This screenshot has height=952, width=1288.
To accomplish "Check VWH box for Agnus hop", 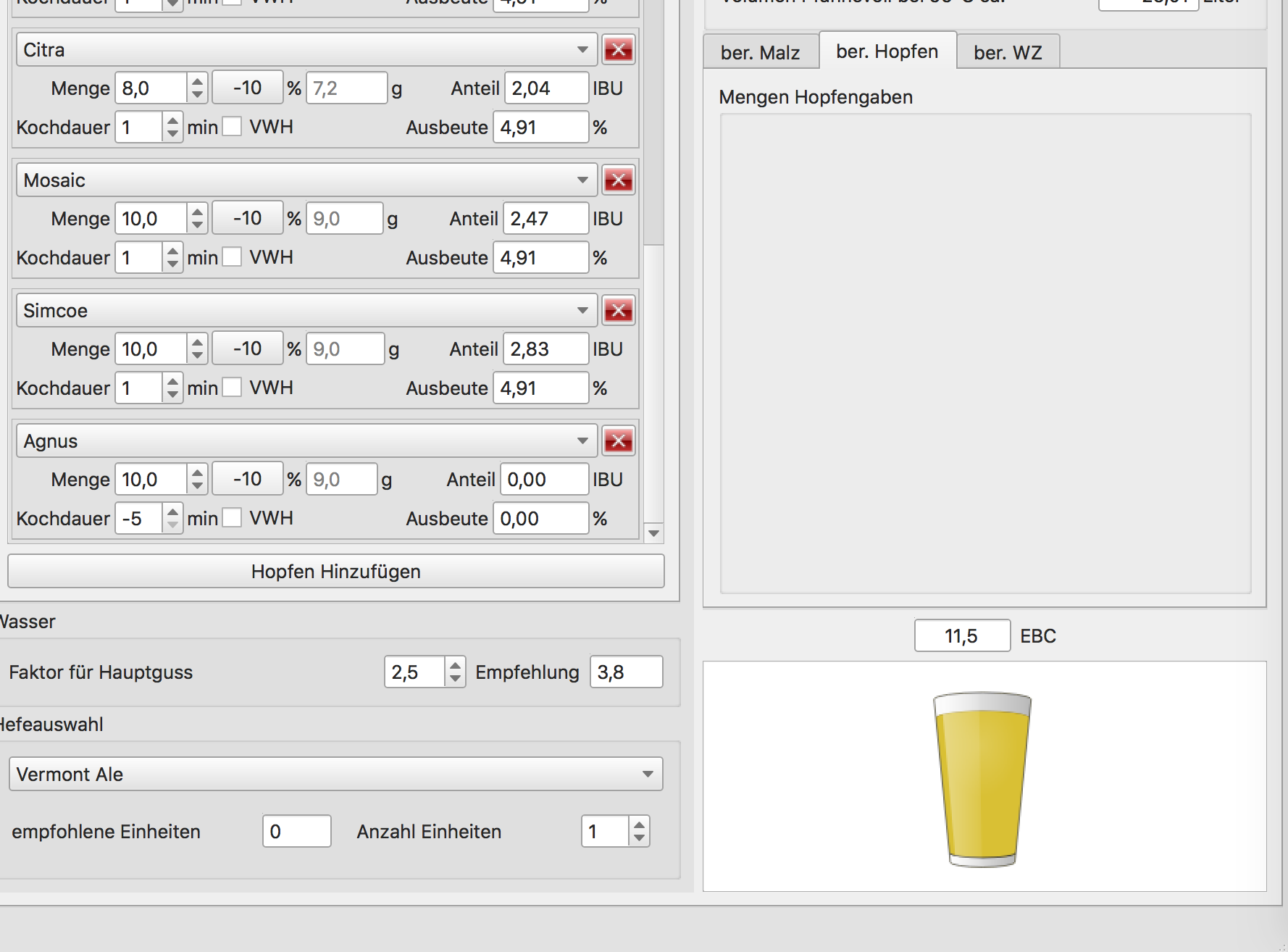I will point(232,518).
